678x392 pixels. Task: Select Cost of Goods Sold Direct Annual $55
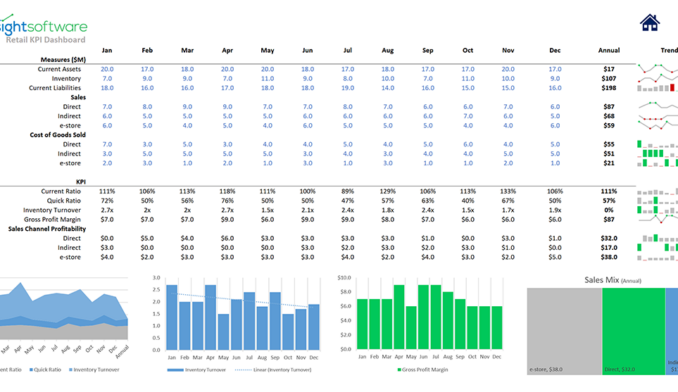(609, 144)
